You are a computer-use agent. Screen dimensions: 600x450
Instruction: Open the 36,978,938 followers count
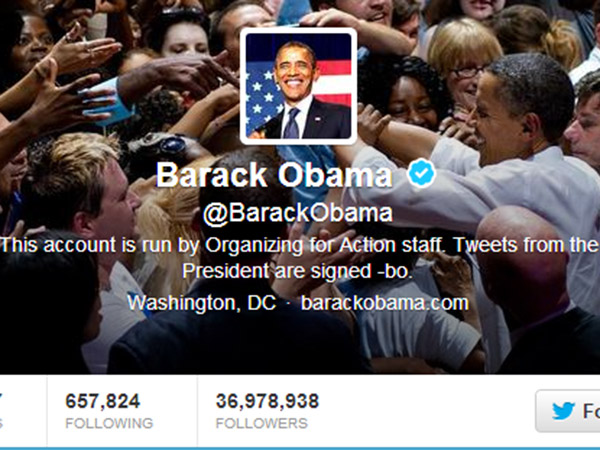coord(267,401)
